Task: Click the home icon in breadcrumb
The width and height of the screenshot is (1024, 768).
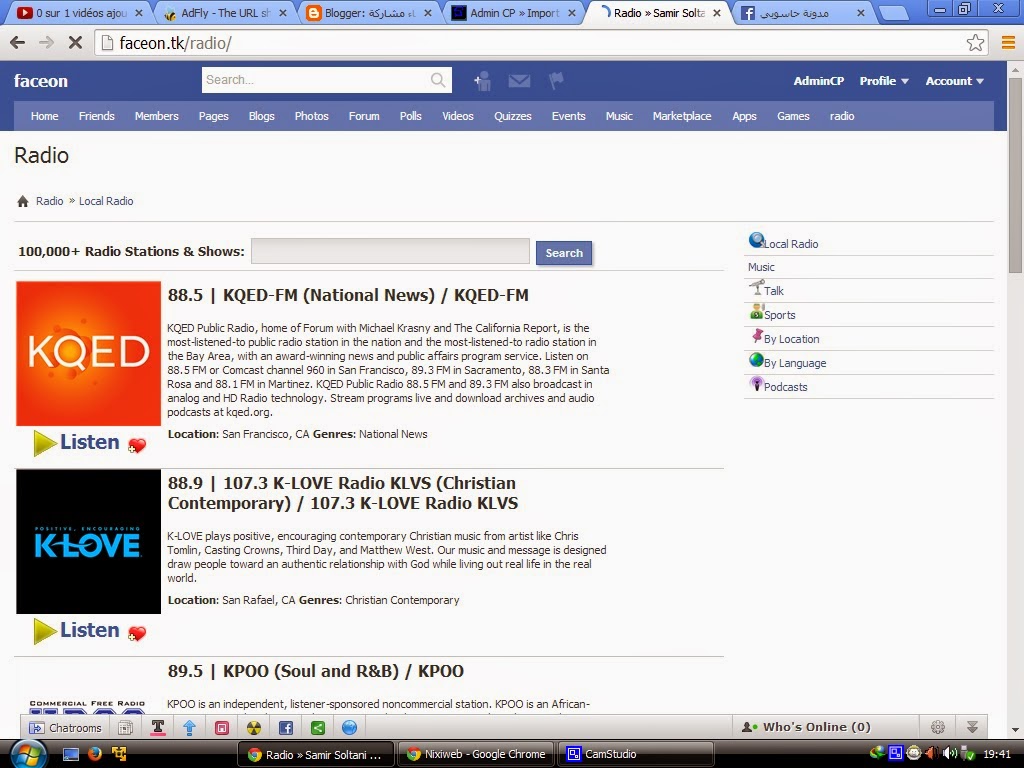Action: point(23,201)
